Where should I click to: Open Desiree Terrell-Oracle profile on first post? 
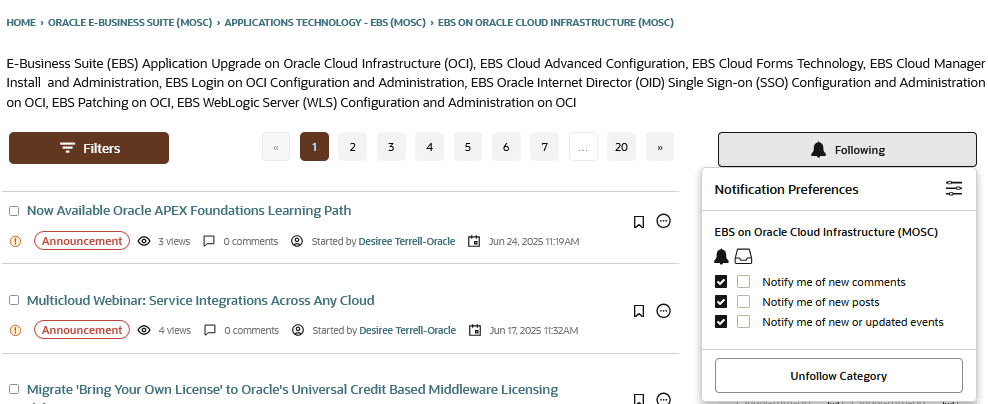407,241
